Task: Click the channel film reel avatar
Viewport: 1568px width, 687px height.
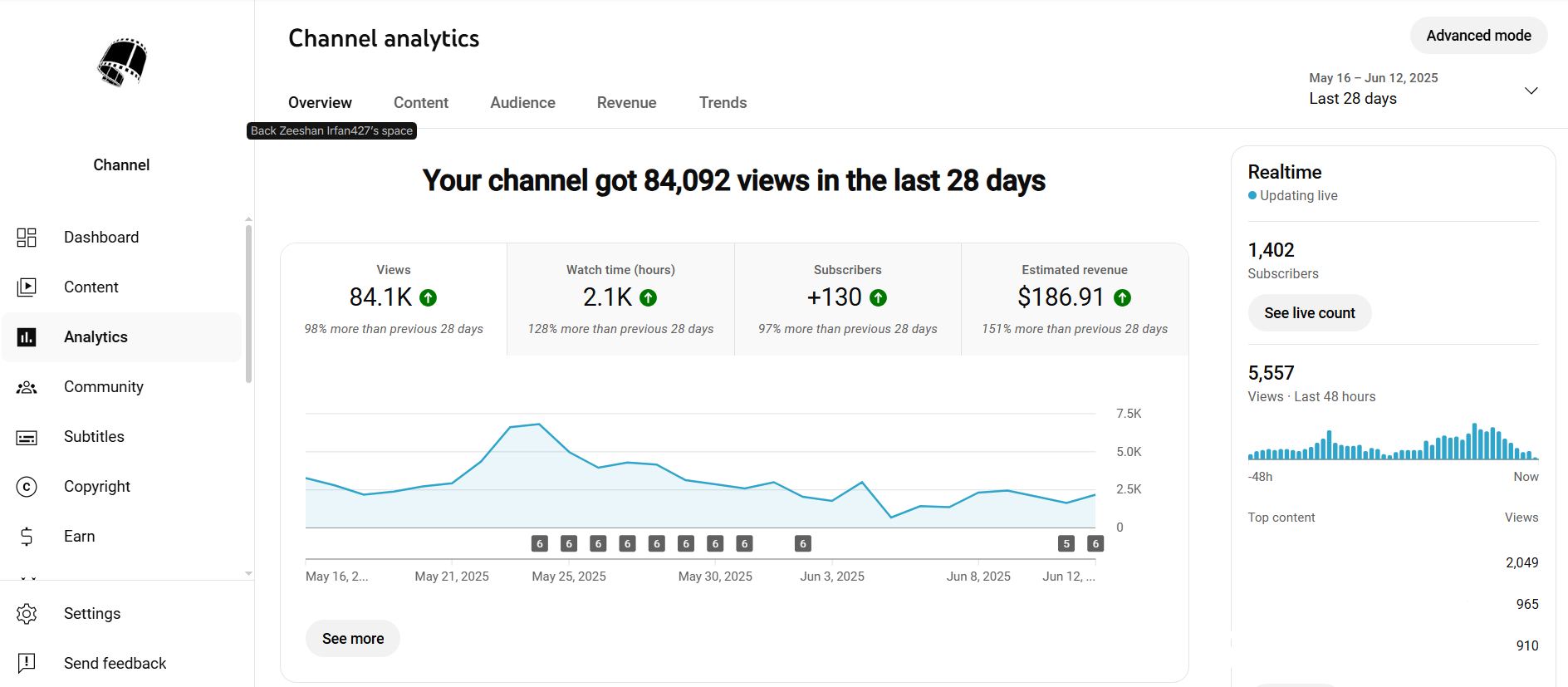Action: 122,62
